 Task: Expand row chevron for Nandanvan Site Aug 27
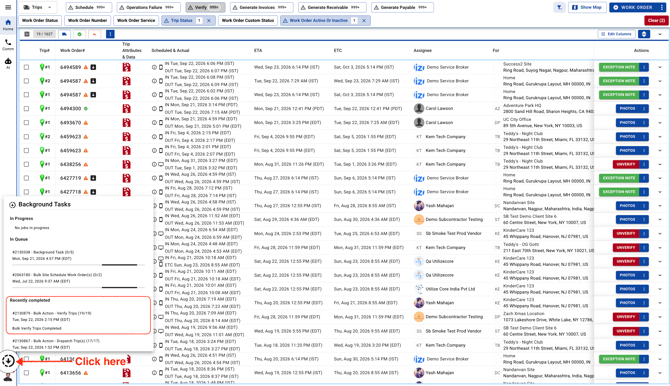point(660,206)
